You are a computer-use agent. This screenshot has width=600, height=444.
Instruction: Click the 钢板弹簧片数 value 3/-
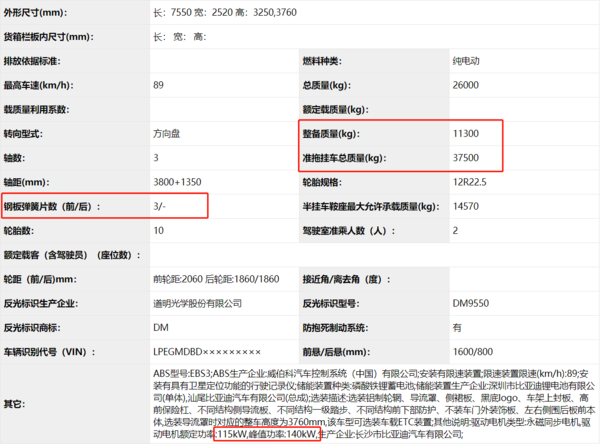(161, 206)
